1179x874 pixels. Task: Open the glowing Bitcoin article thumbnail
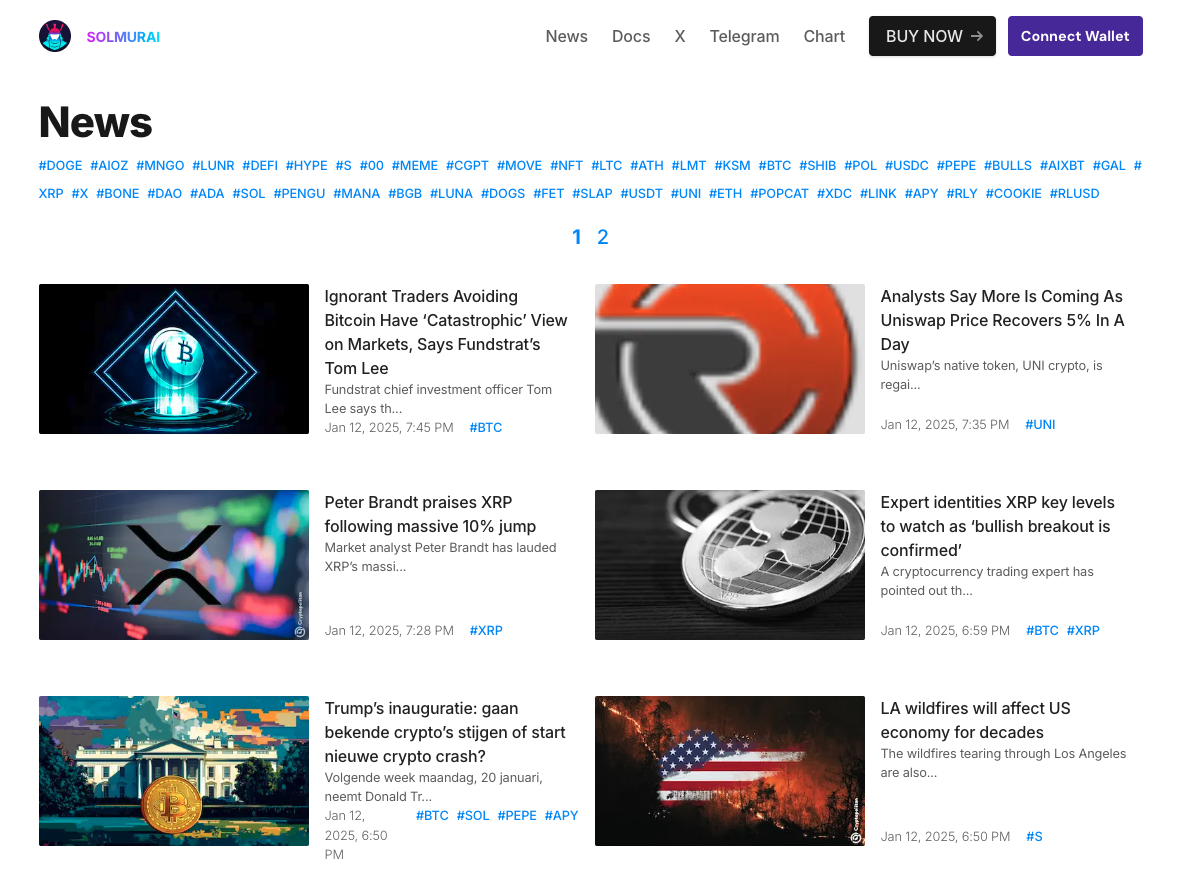(174, 359)
